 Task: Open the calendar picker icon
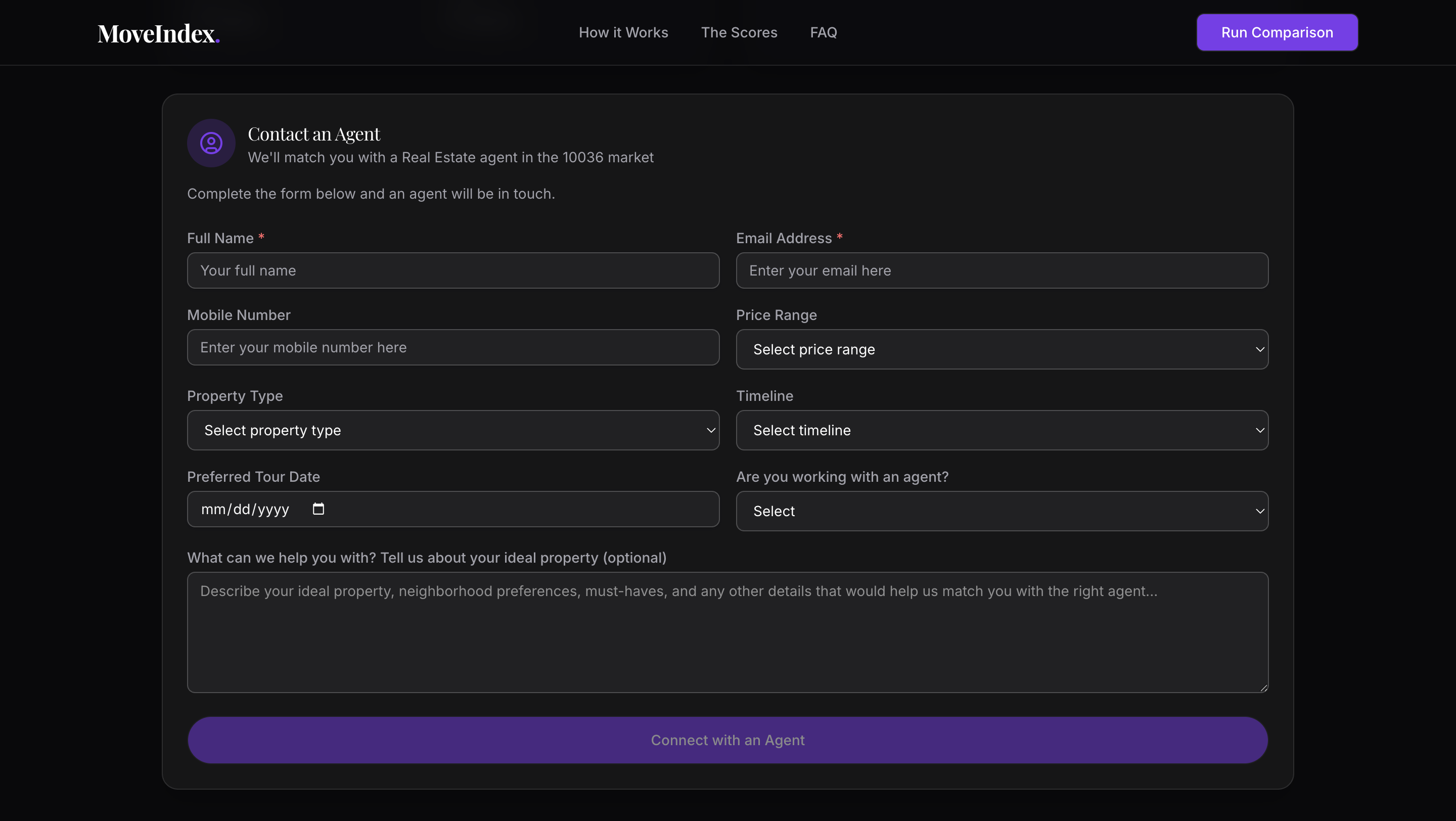[318, 509]
